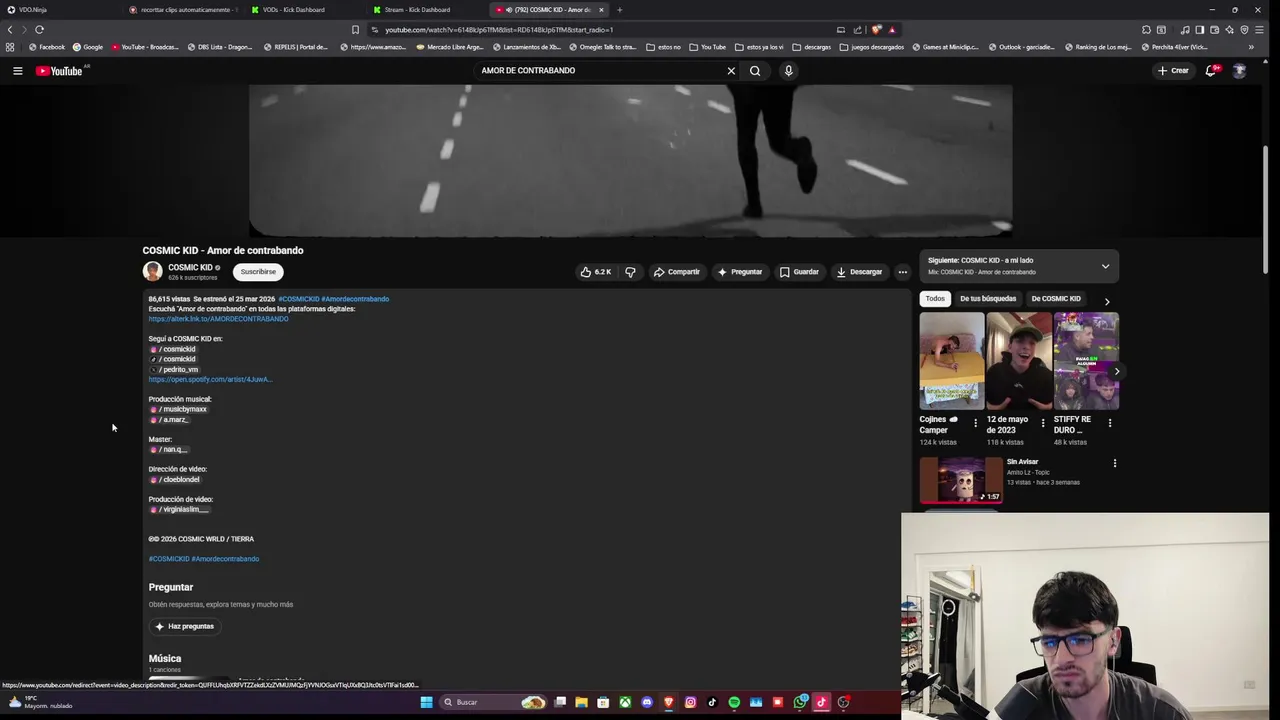
Task: Open the more actions ellipsis beside Descargar
Action: point(902,272)
